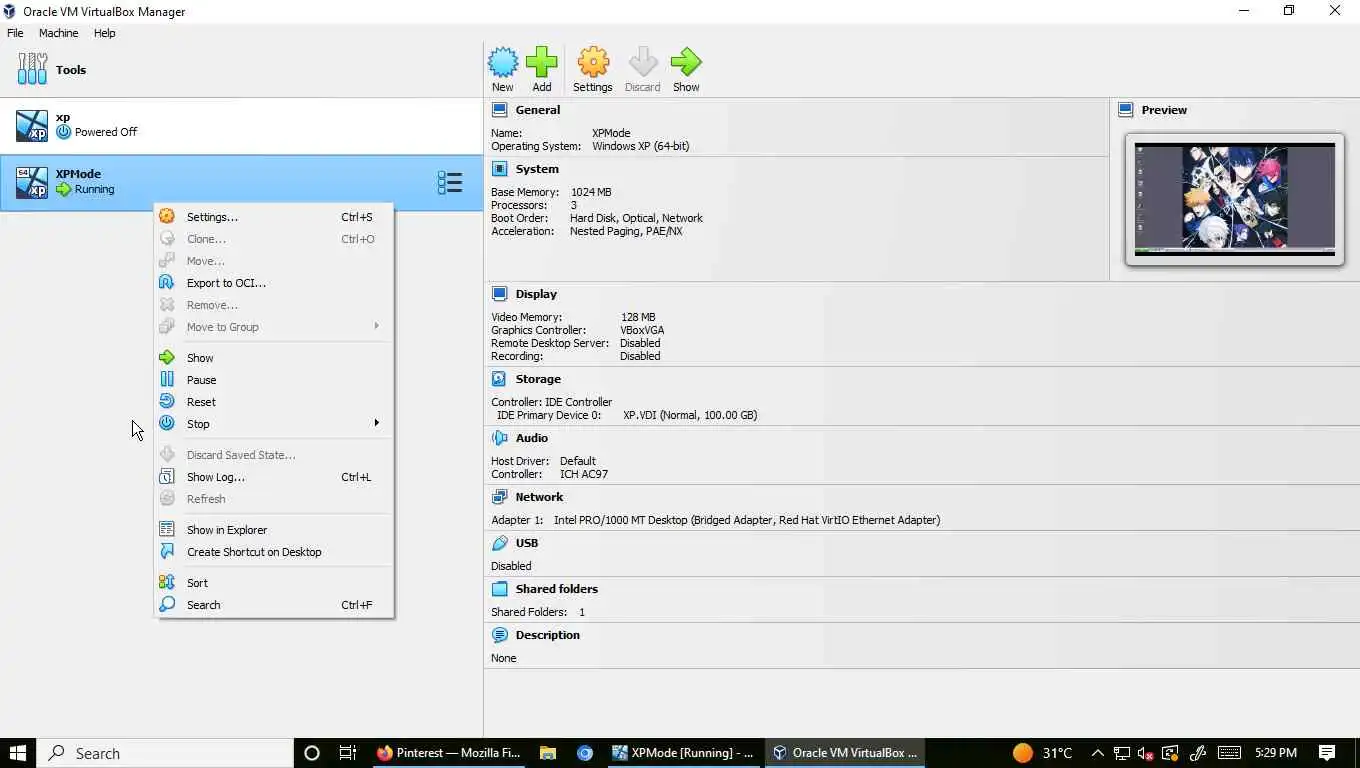Select the XPMode running machine entry
Viewport: 1360px width, 768px height.
pyautogui.click(x=241, y=182)
